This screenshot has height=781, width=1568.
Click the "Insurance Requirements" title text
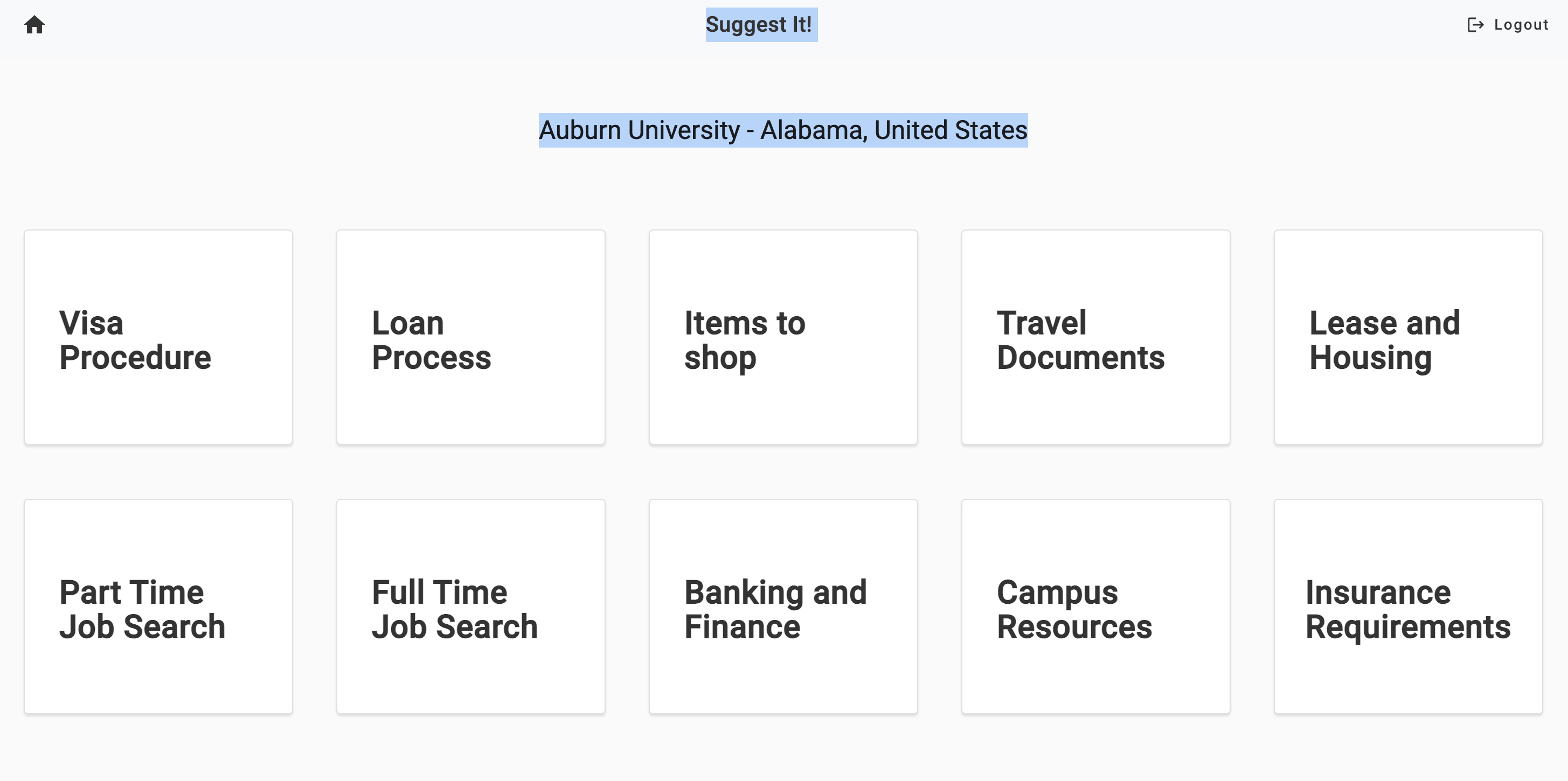click(1407, 610)
